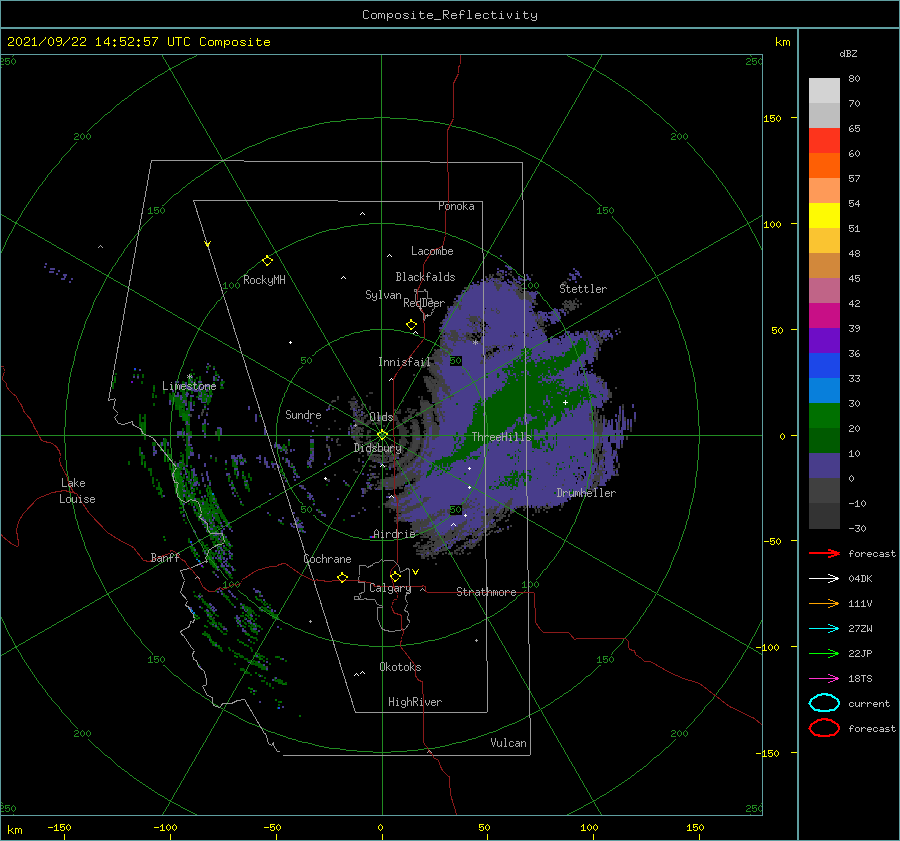Click the Didsbury city label

click(x=378, y=448)
